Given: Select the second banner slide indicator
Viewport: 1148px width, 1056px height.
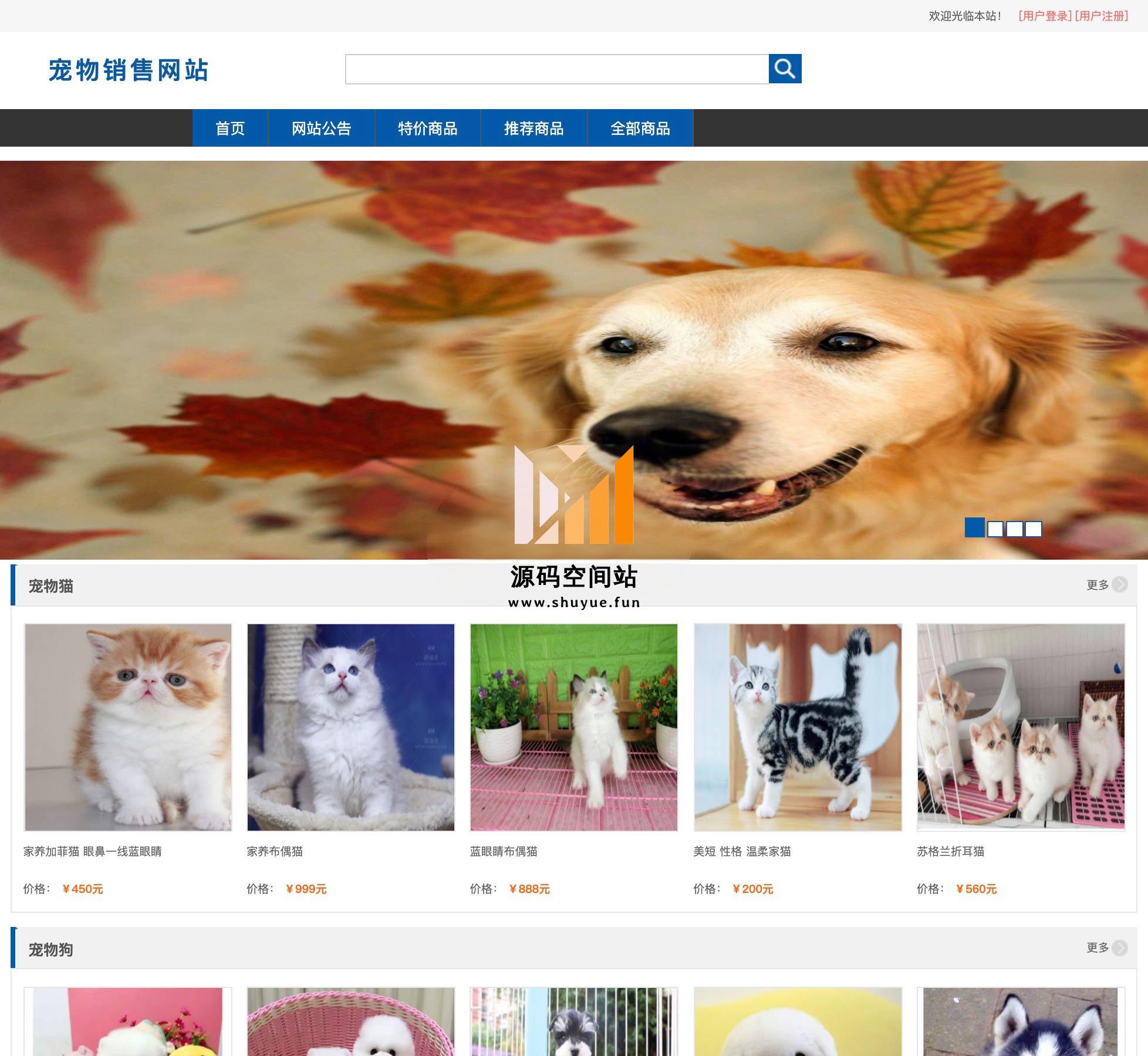Looking at the screenshot, I should pyautogui.click(x=995, y=529).
